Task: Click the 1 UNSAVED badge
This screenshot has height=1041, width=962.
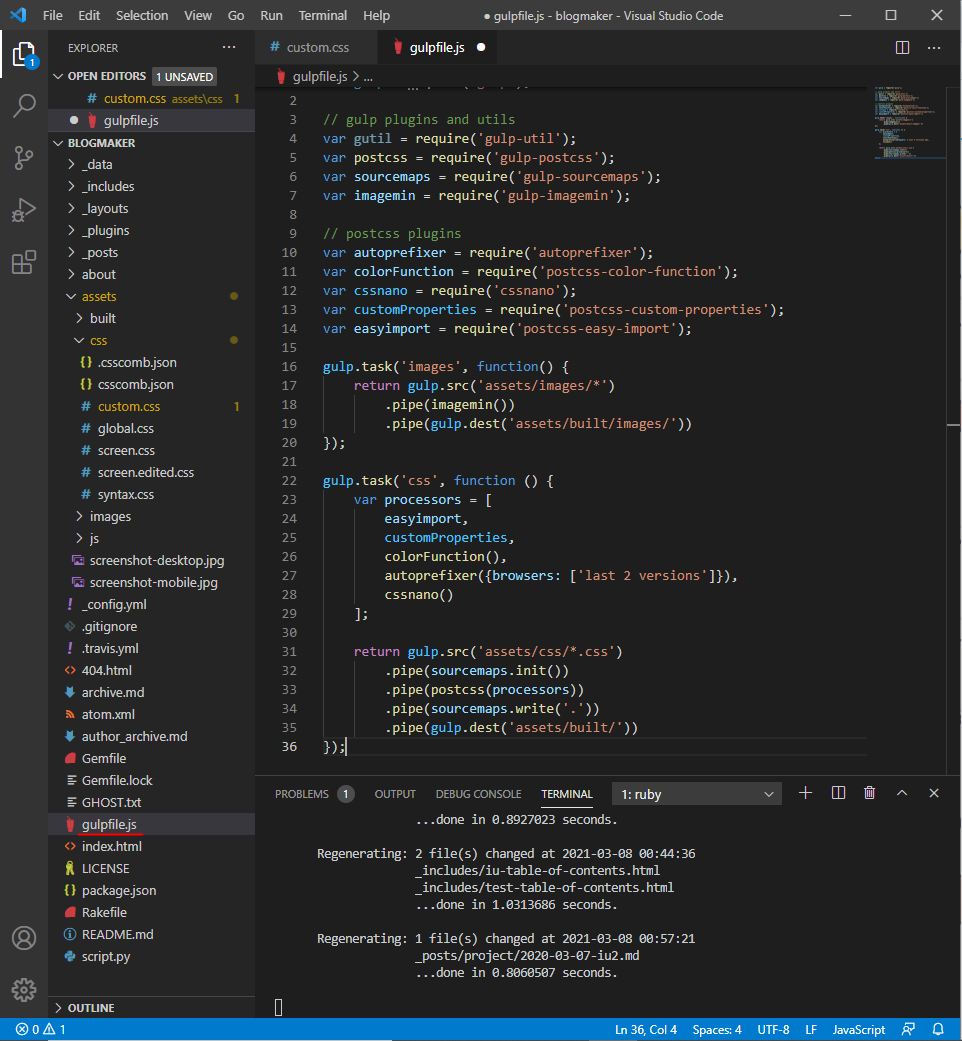Action: [185, 77]
